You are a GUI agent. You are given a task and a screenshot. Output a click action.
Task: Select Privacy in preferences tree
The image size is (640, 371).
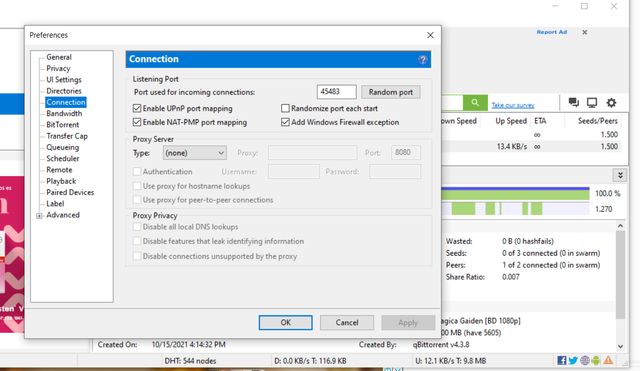pyautogui.click(x=58, y=69)
